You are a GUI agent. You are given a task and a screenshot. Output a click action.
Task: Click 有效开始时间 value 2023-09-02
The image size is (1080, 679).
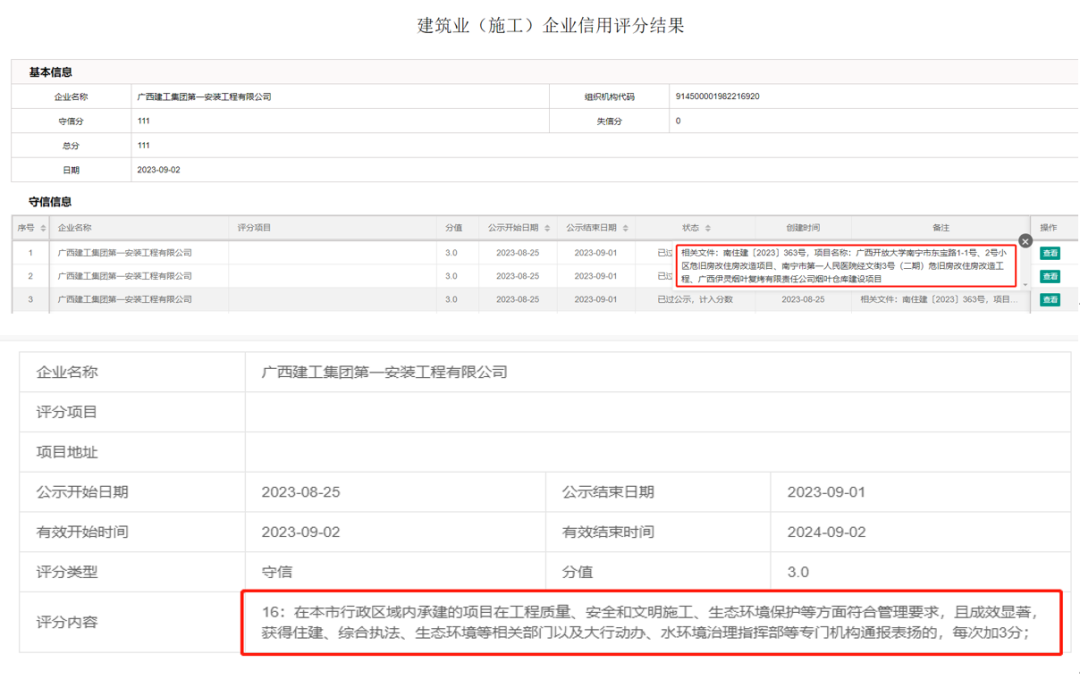point(300,532)
